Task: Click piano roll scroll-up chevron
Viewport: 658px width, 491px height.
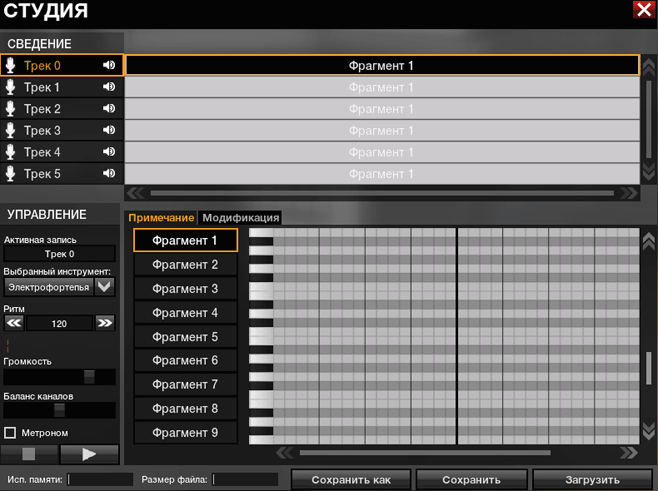Action: point(649,241)
